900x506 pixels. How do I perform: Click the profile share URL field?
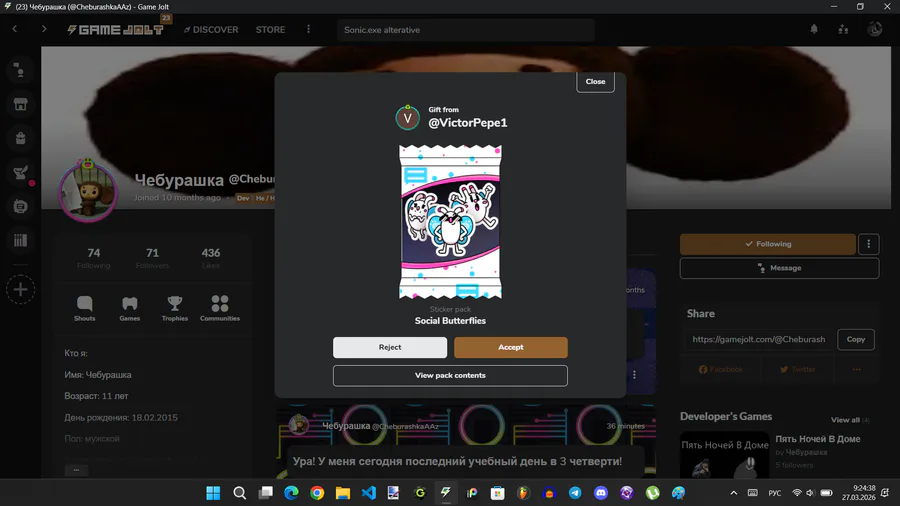coord(759,339)
